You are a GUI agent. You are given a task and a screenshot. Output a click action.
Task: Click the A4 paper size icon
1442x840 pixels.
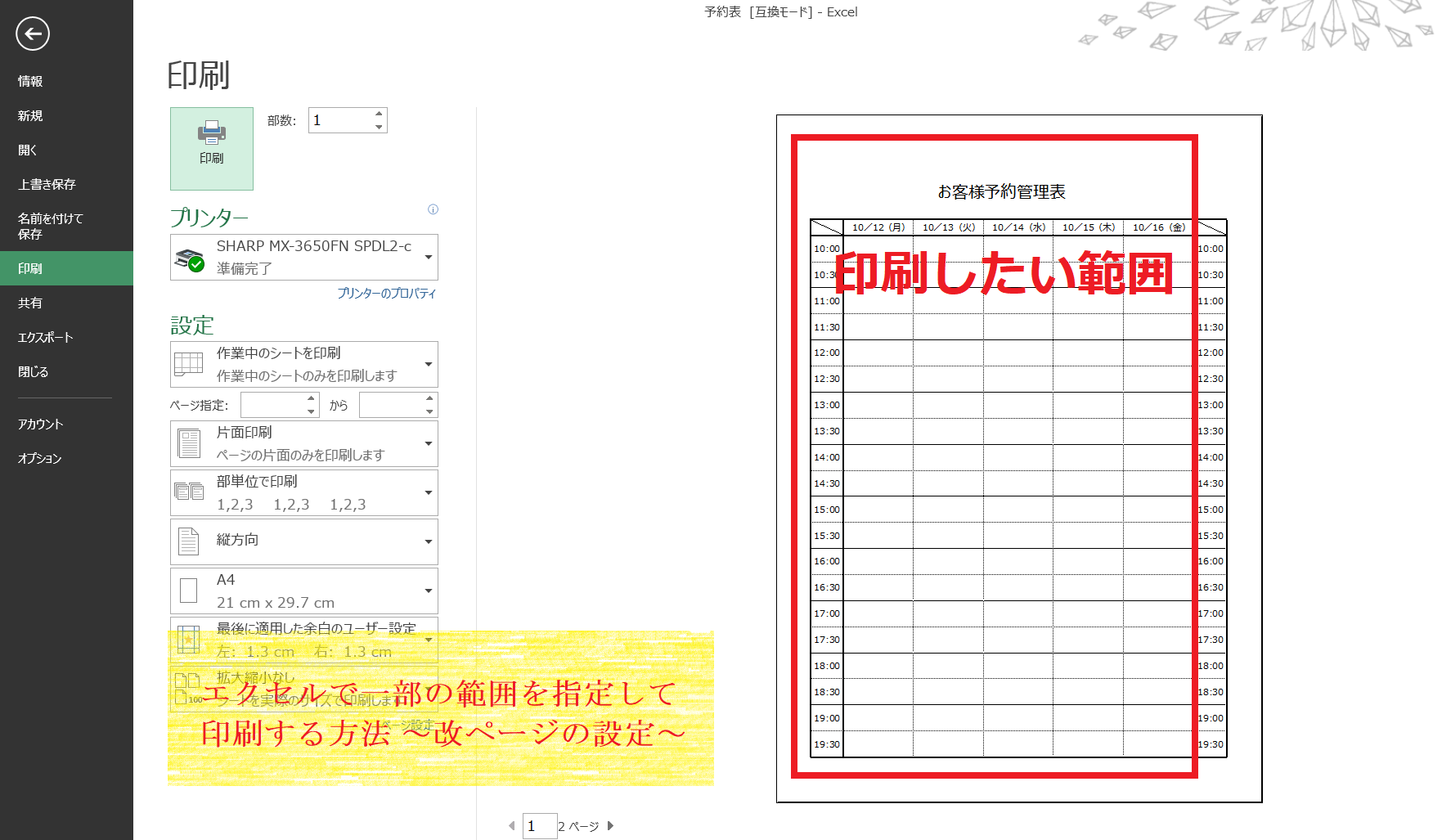coord(189,591)
